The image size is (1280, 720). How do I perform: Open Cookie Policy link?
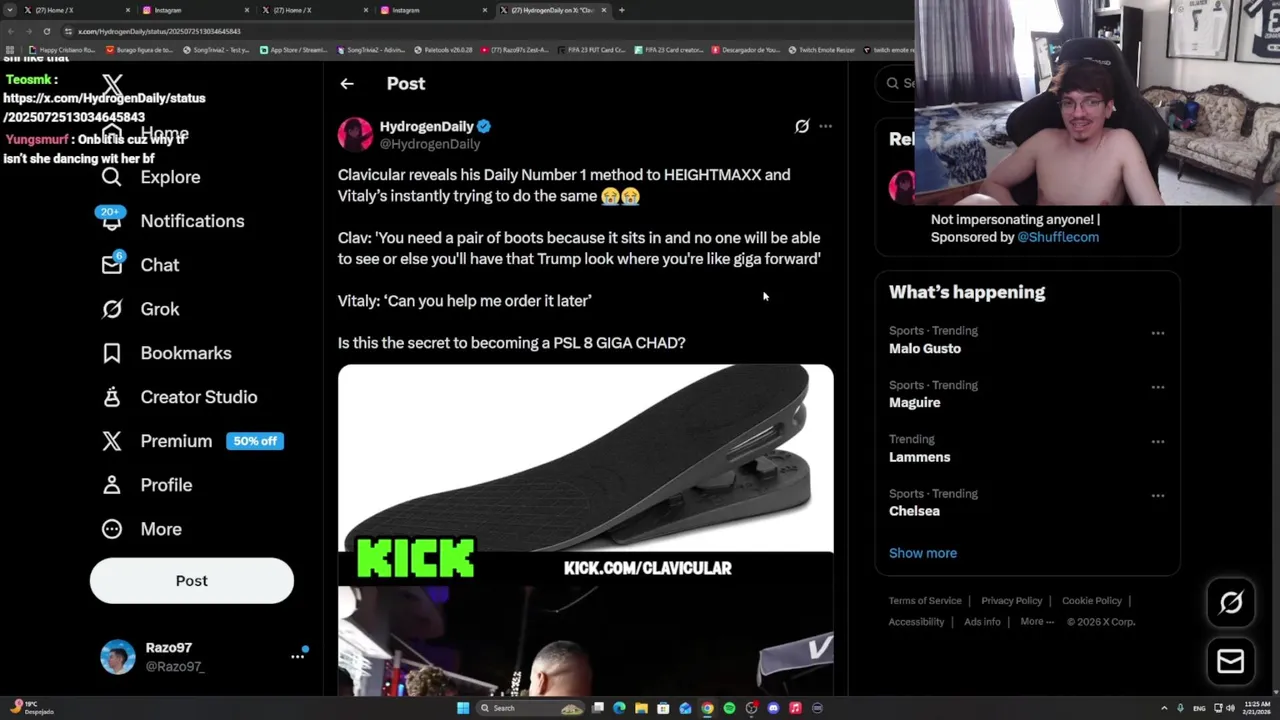coord(1092,601)
